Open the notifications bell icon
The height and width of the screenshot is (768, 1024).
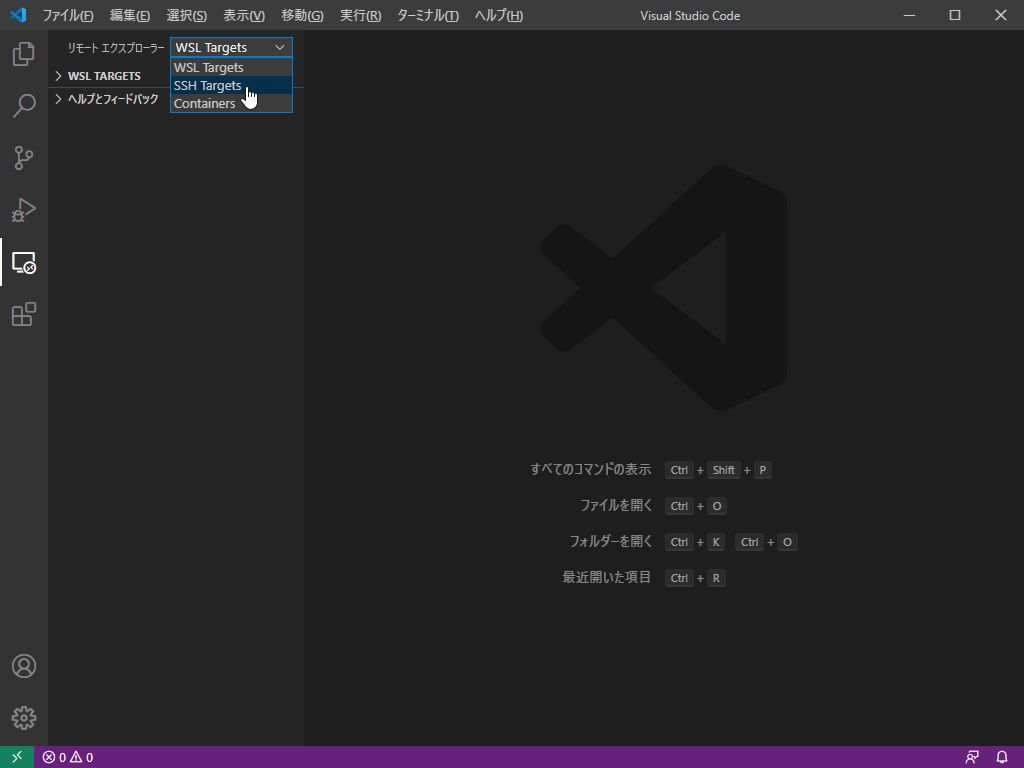click(1002, 757)
